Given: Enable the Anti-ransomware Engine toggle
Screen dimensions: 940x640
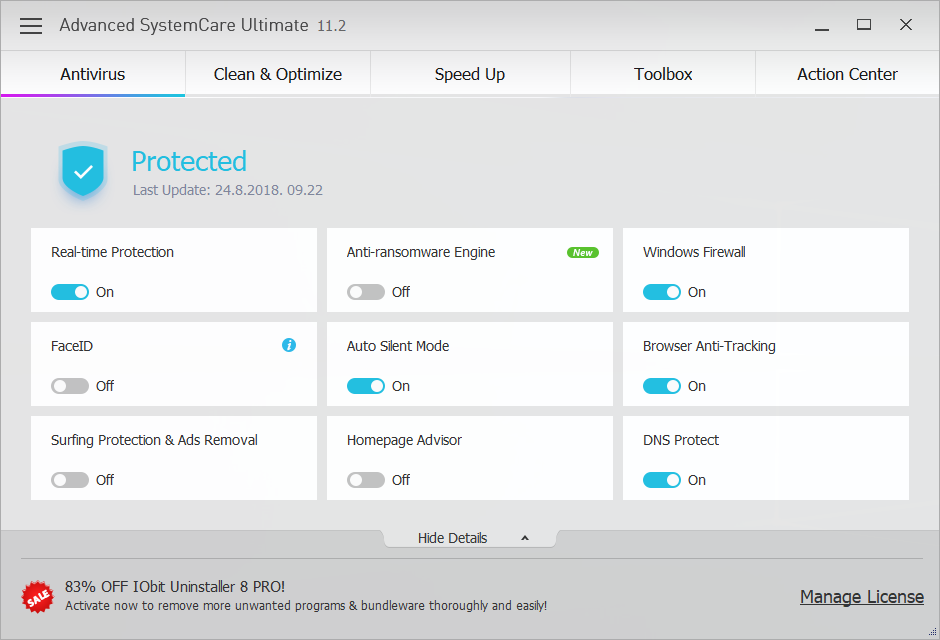Looking at the screenshot, I should pos(366,292).
